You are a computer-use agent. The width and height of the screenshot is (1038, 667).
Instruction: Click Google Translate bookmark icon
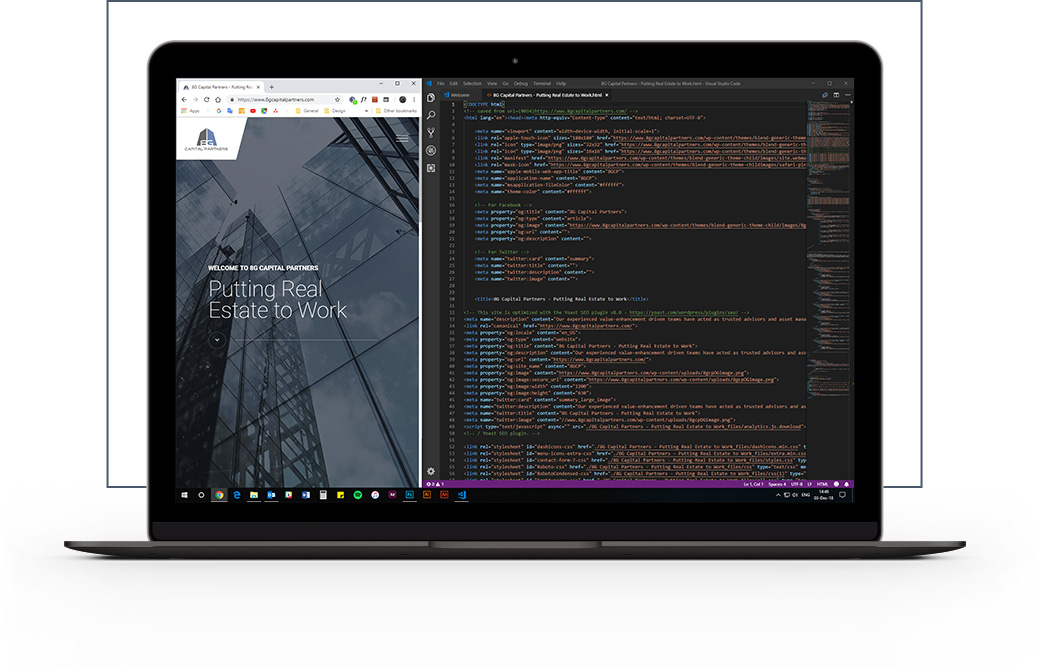[x=230, y=111]
